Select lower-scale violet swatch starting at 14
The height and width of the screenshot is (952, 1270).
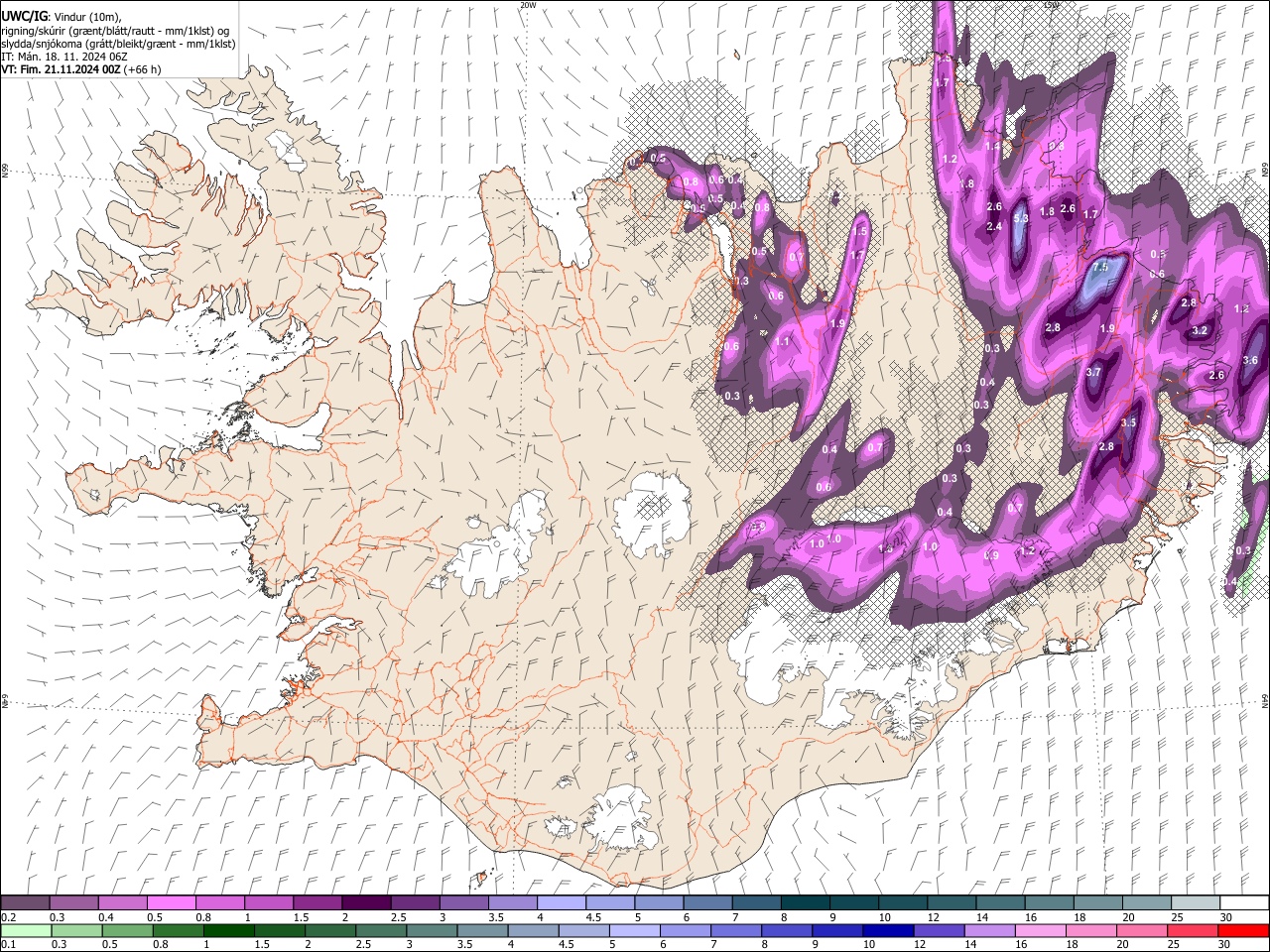pos(988,931)
